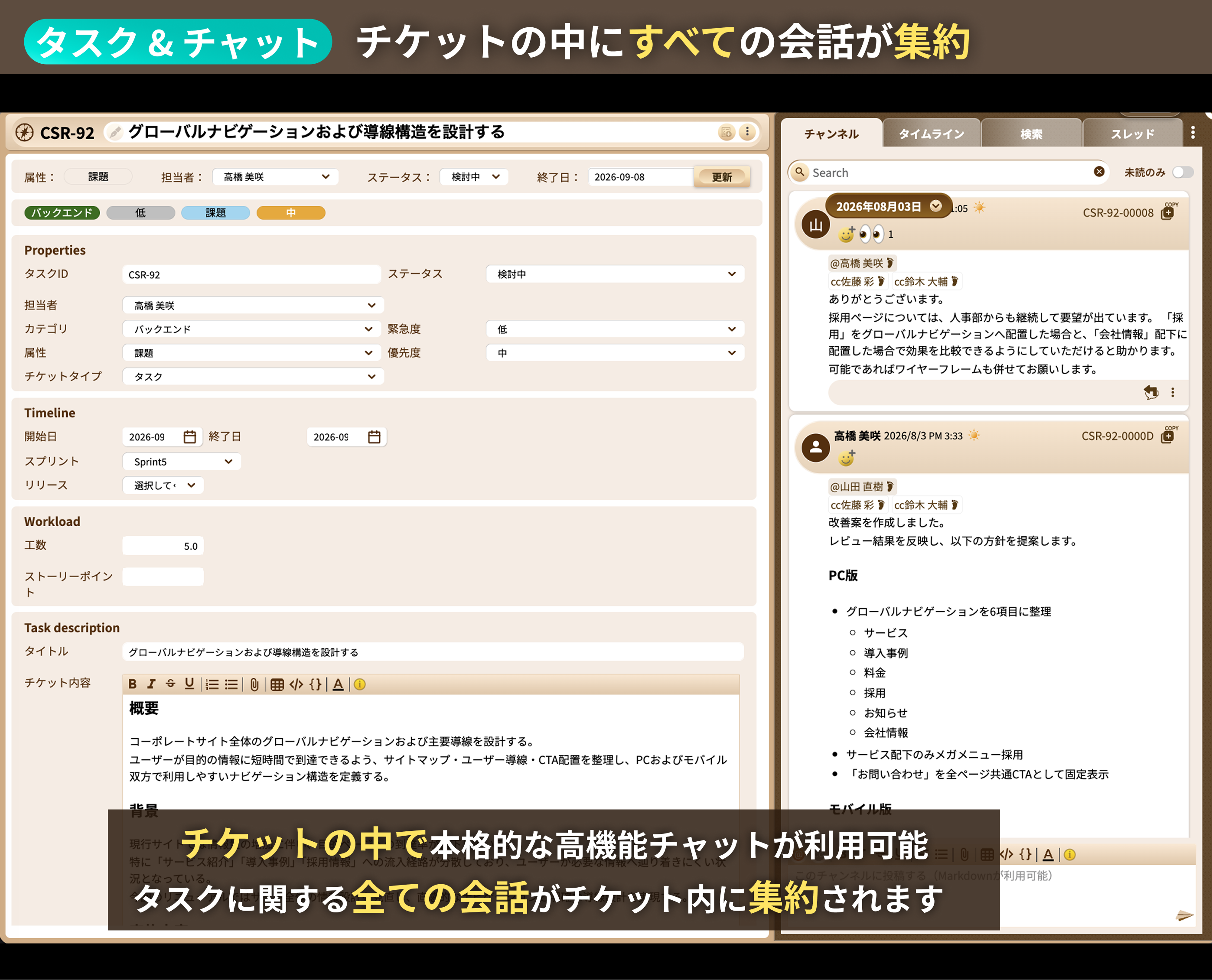
Task: Click the @高橋 美咲 mention
Action: coord(862,263)
